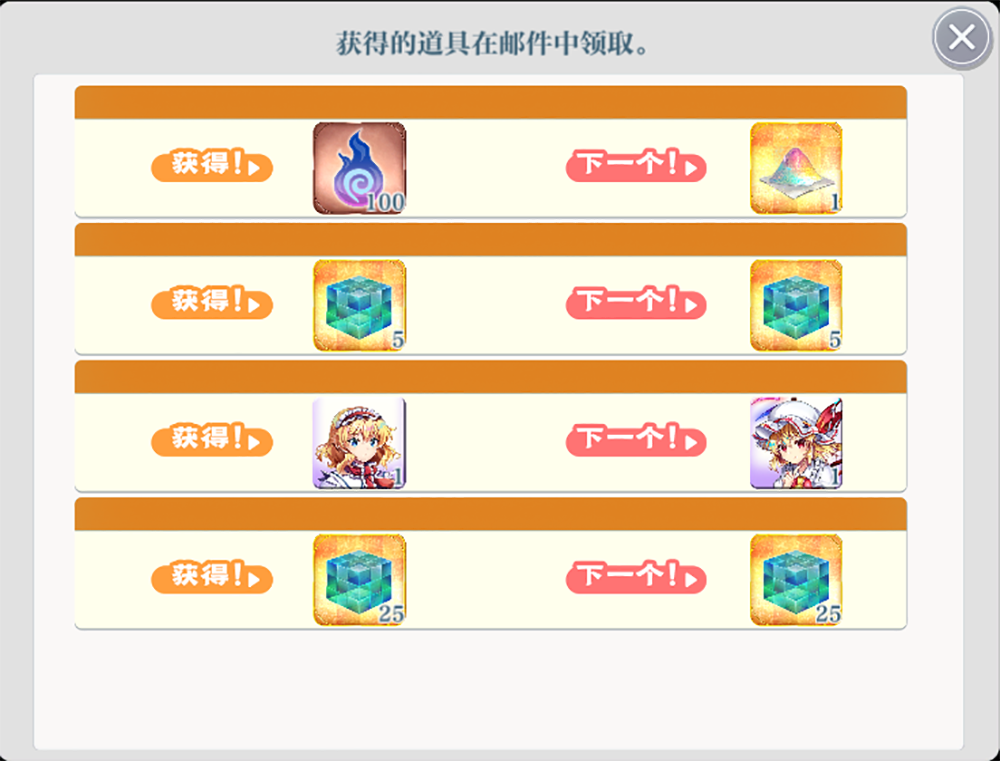Click 获得! button in the second row
Screen dimensions: 1000x761
212,303
